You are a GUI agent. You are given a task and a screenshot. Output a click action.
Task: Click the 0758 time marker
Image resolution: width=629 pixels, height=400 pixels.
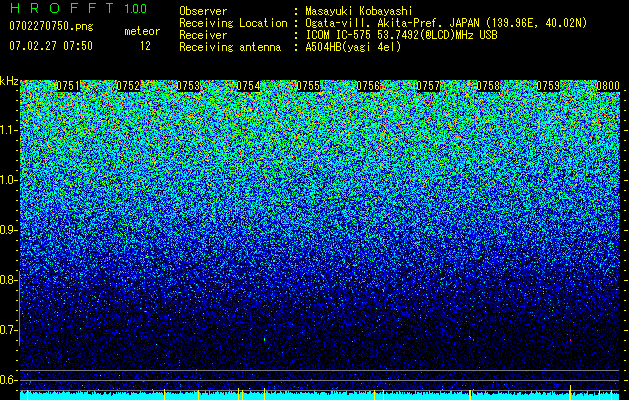point(489,86)
